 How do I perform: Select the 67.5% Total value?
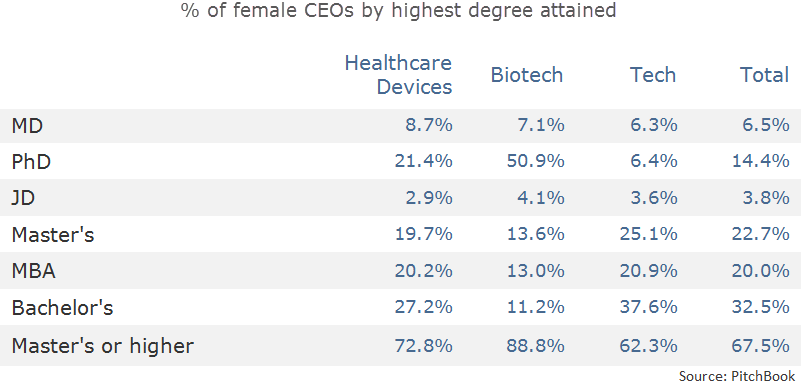761,346
